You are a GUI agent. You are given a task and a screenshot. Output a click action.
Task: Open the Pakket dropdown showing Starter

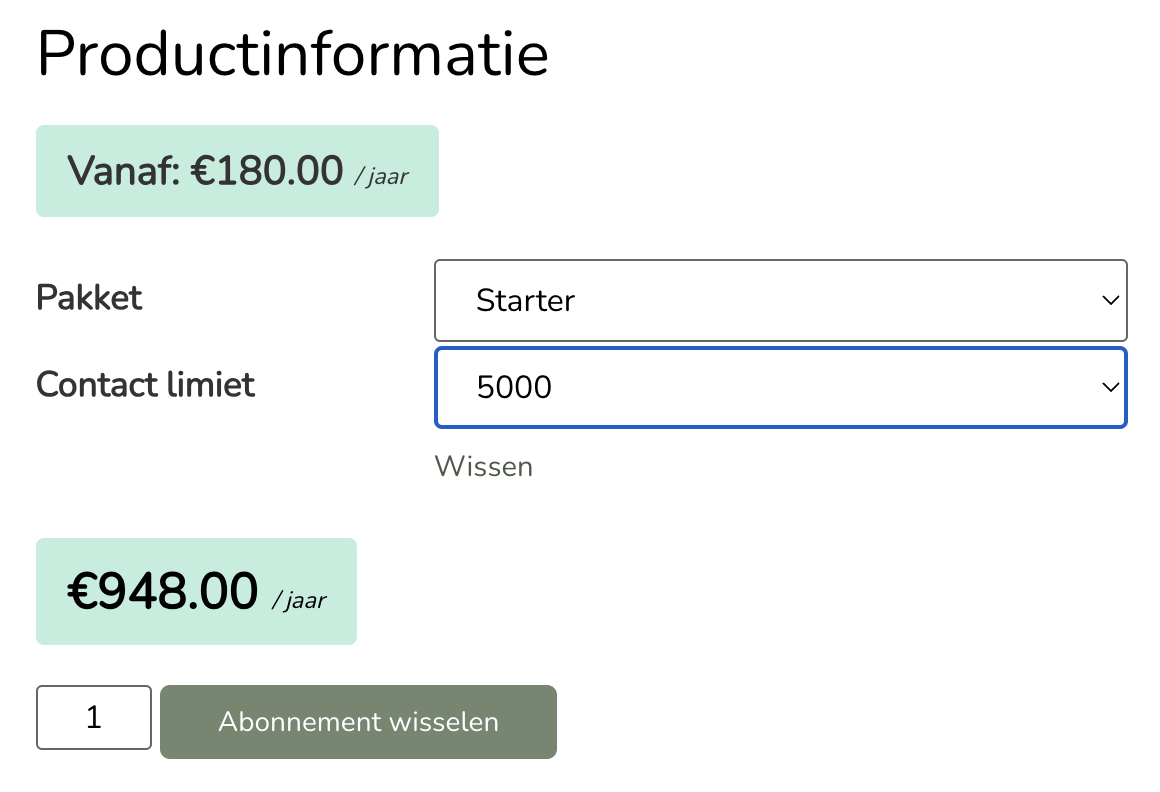tap(780, 300)
